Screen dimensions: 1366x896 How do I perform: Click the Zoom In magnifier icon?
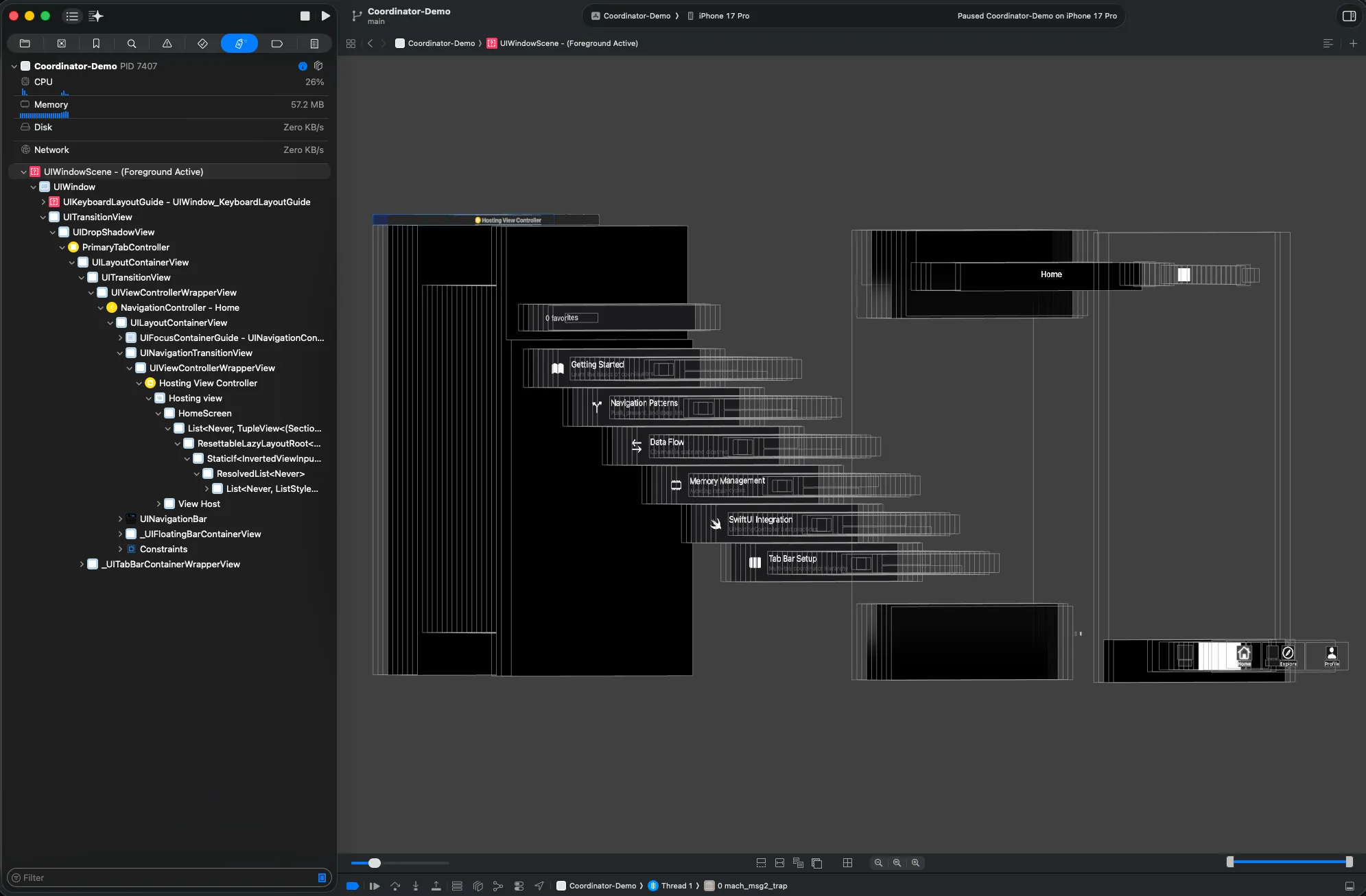click(915, 863)
